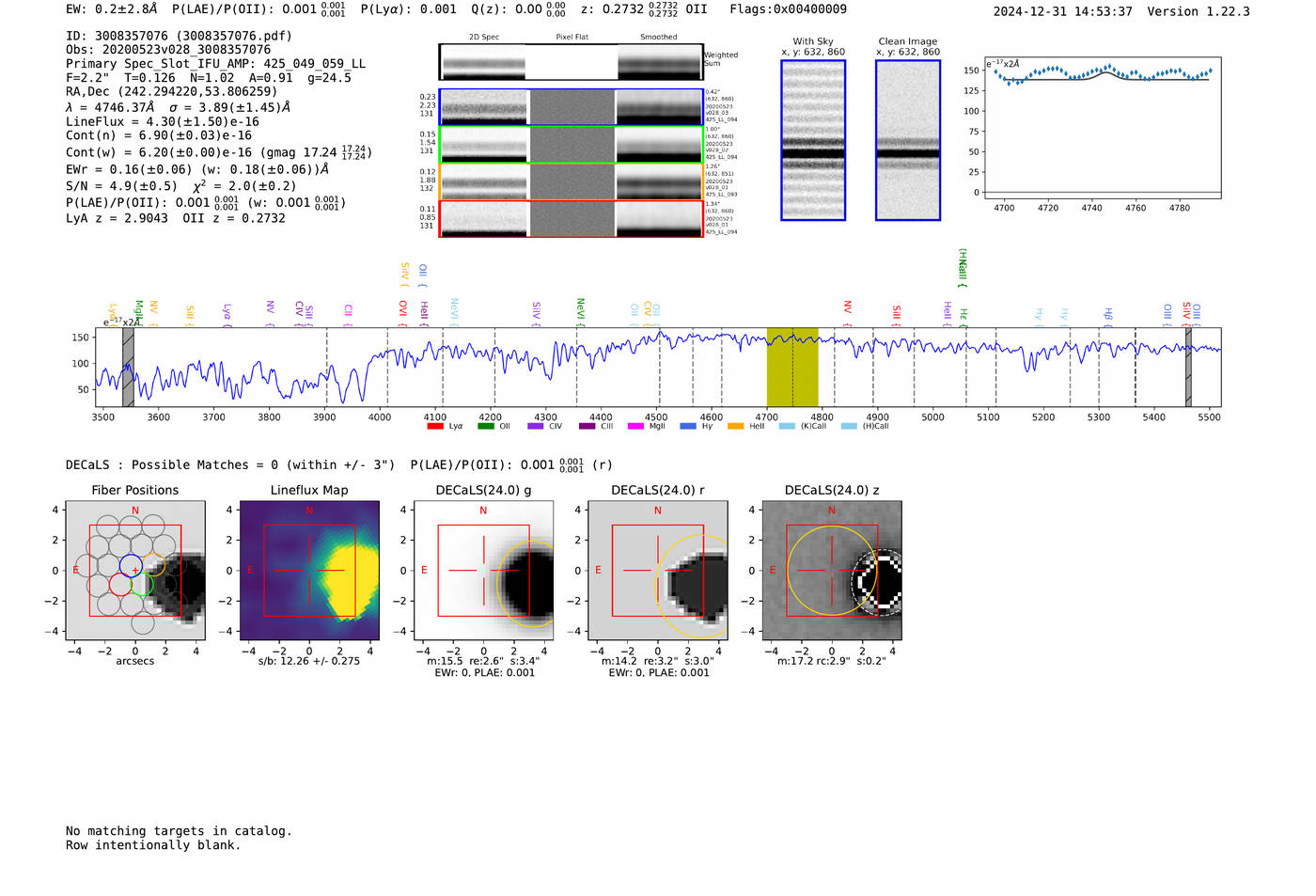
Task: Click the dark purple CIII legend swatch
Action: (587, 426)
